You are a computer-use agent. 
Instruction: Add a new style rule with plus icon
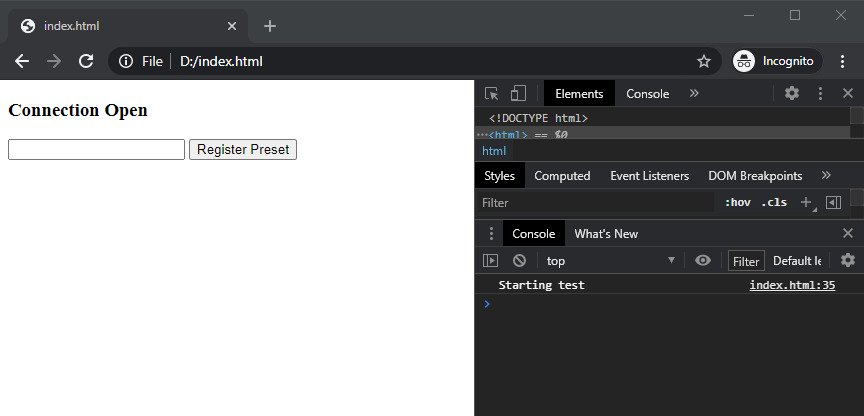pos(806,202)
